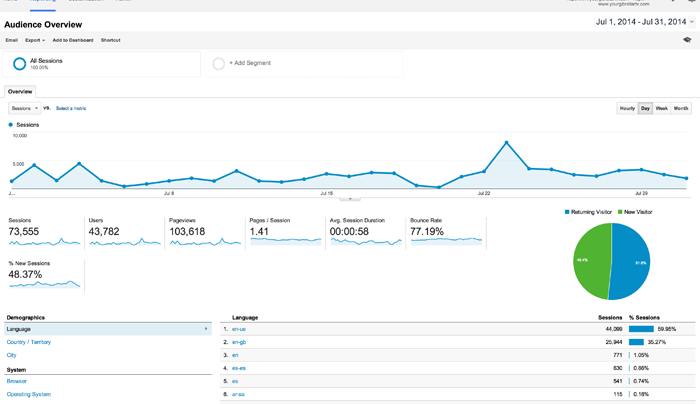The image size is (700, 404).
Task: Open the Export dropdown
Action: pos(35,40)
